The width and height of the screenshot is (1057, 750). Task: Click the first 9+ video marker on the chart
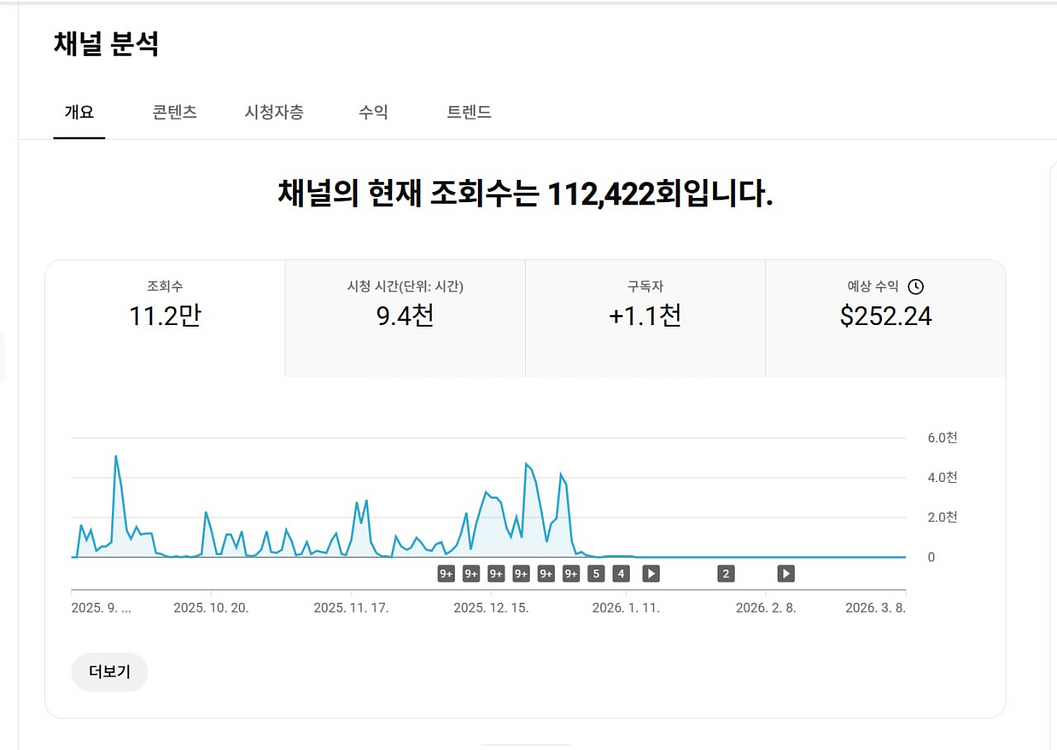(x=446, y=574)
